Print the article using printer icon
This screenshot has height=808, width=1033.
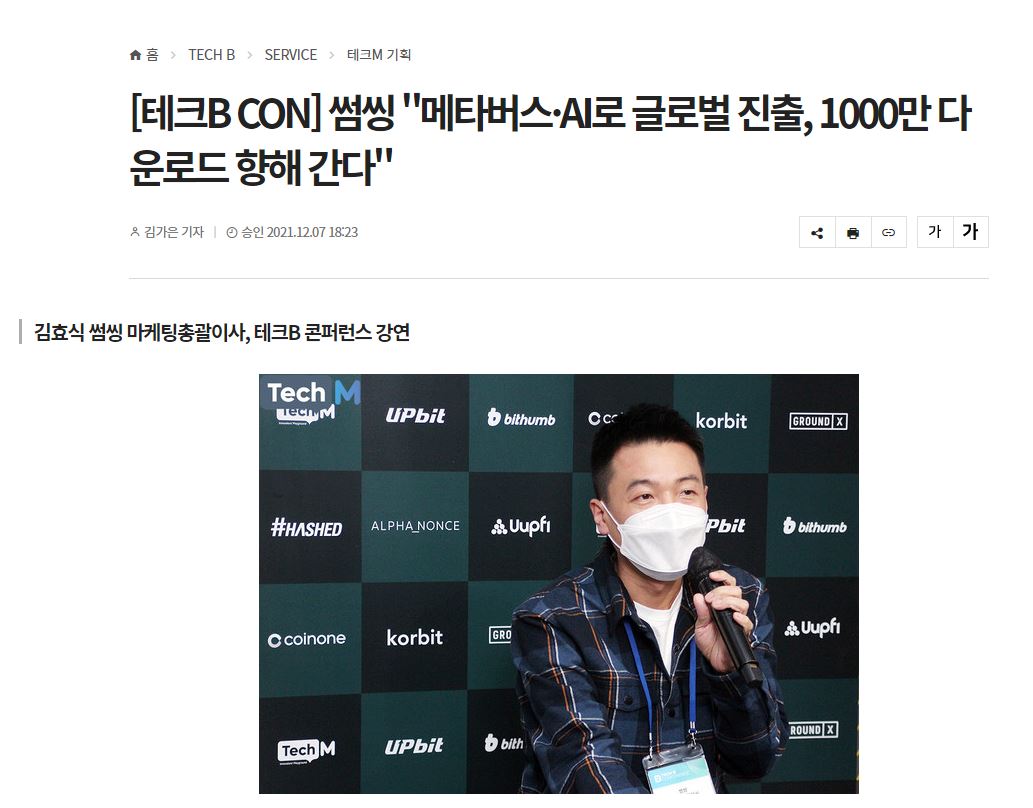click(853, 232)
